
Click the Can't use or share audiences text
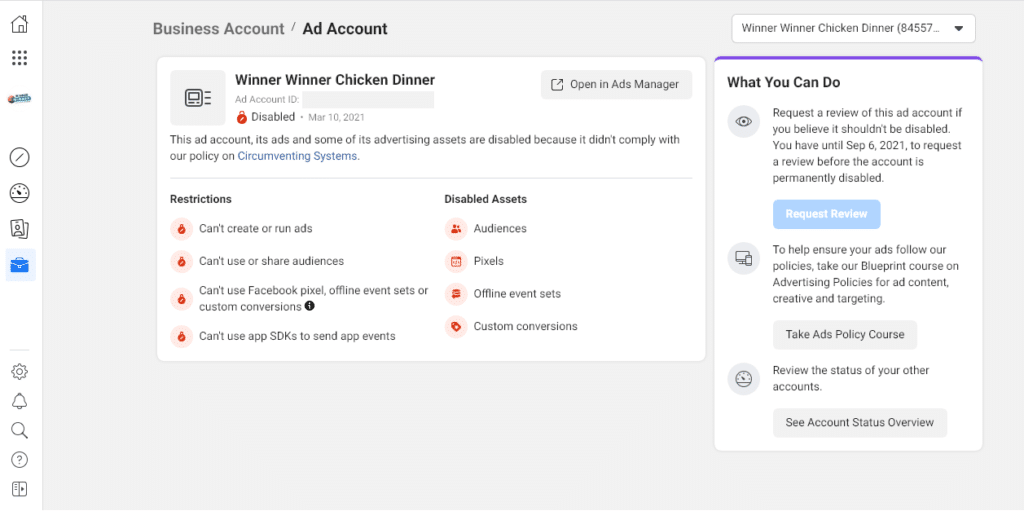272,261
